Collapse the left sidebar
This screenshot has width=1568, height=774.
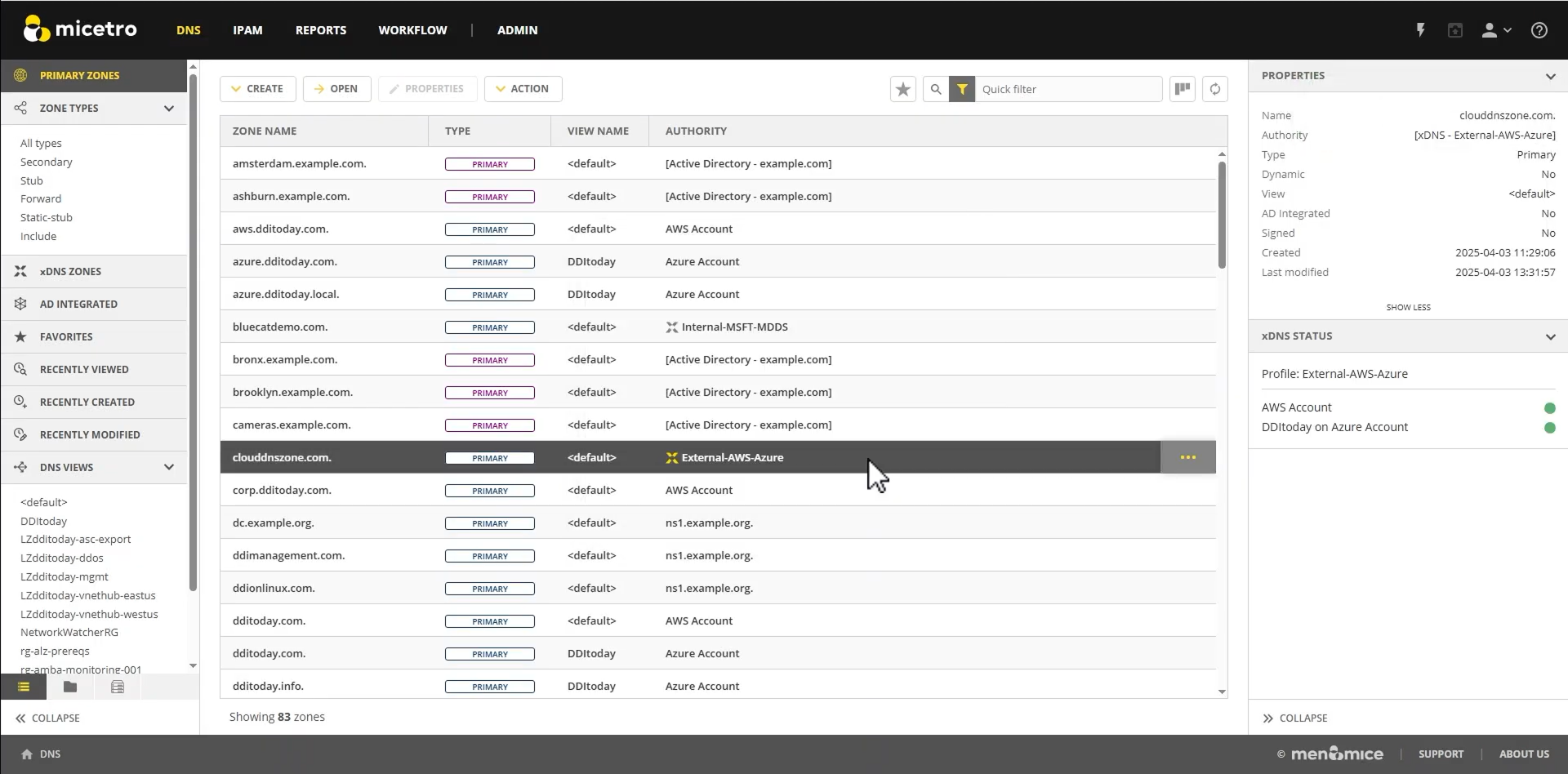tap(47, 718)
